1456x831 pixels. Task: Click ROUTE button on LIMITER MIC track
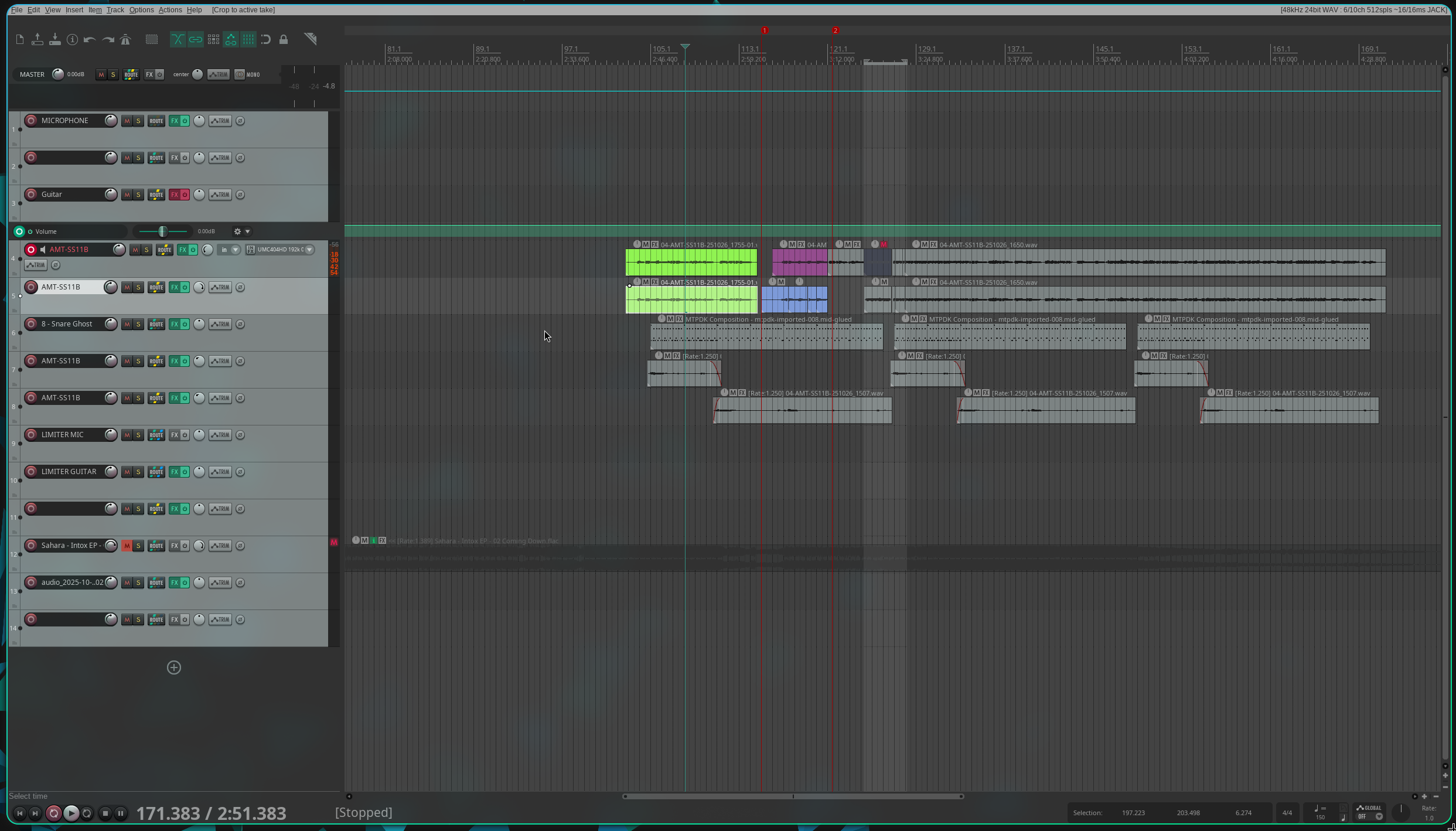click(156, 435)
